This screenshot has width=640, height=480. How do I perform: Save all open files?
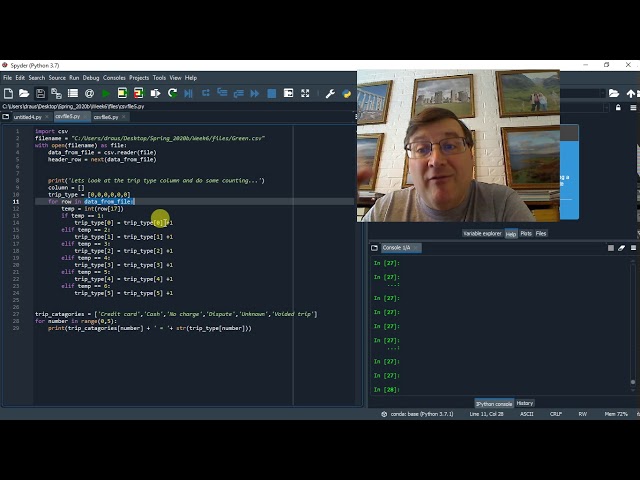point(56,93)
